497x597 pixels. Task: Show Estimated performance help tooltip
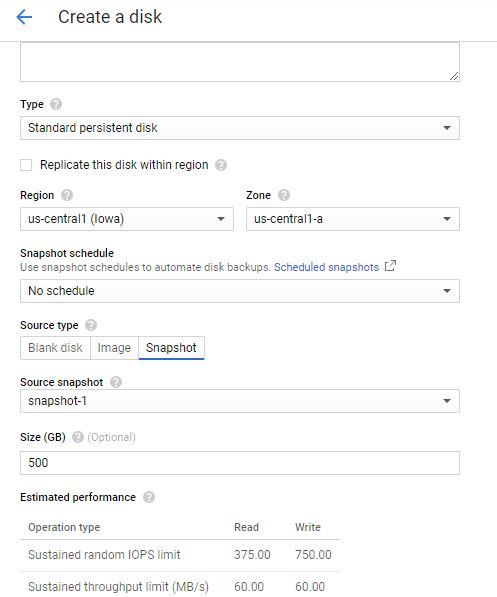pos(149,497)
